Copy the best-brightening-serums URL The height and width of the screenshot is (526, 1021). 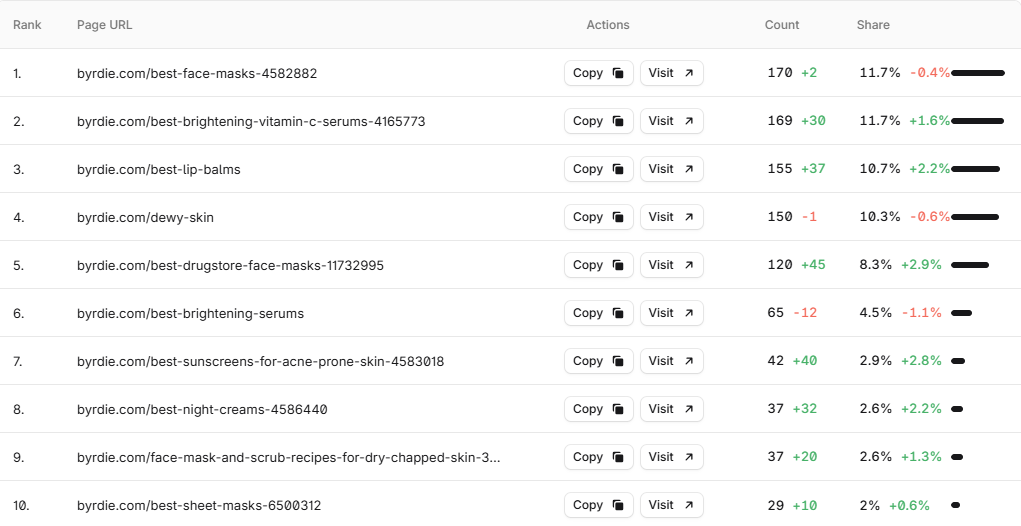pos(598,313)
